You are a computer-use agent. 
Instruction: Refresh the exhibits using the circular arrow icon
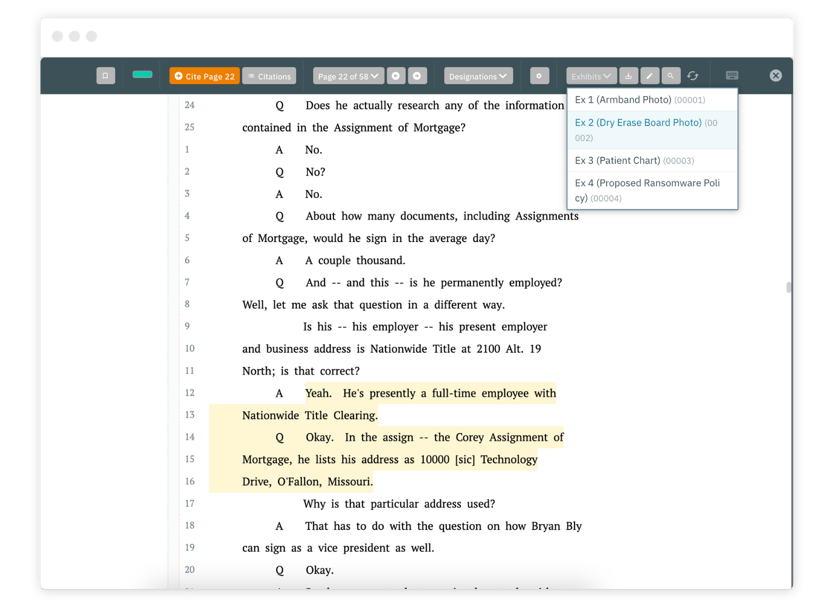693,75
